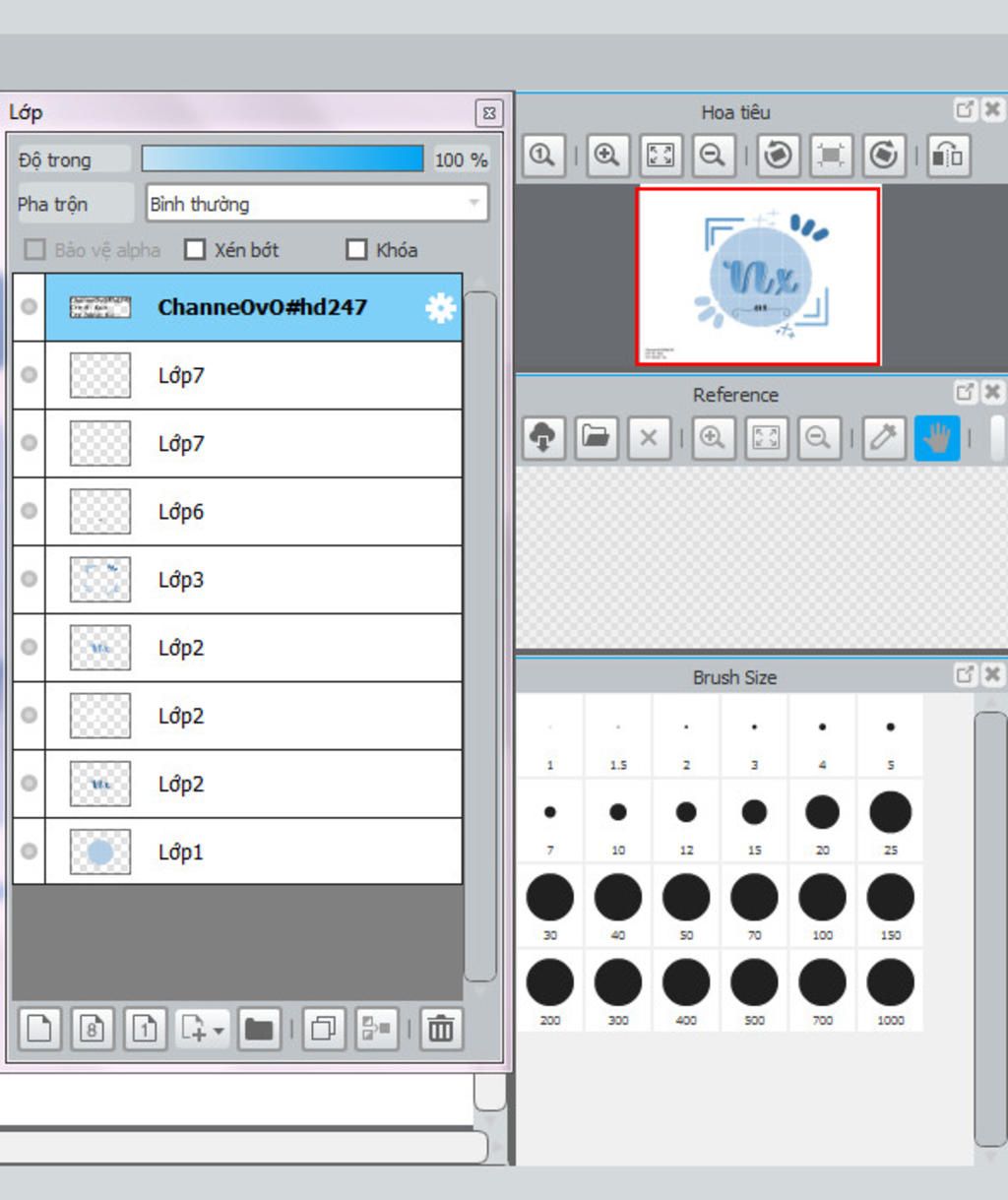Select the Lớp3 layer
This screenshot has width=1008, height=1200.
pyautogui.click(x=253, y=579)
